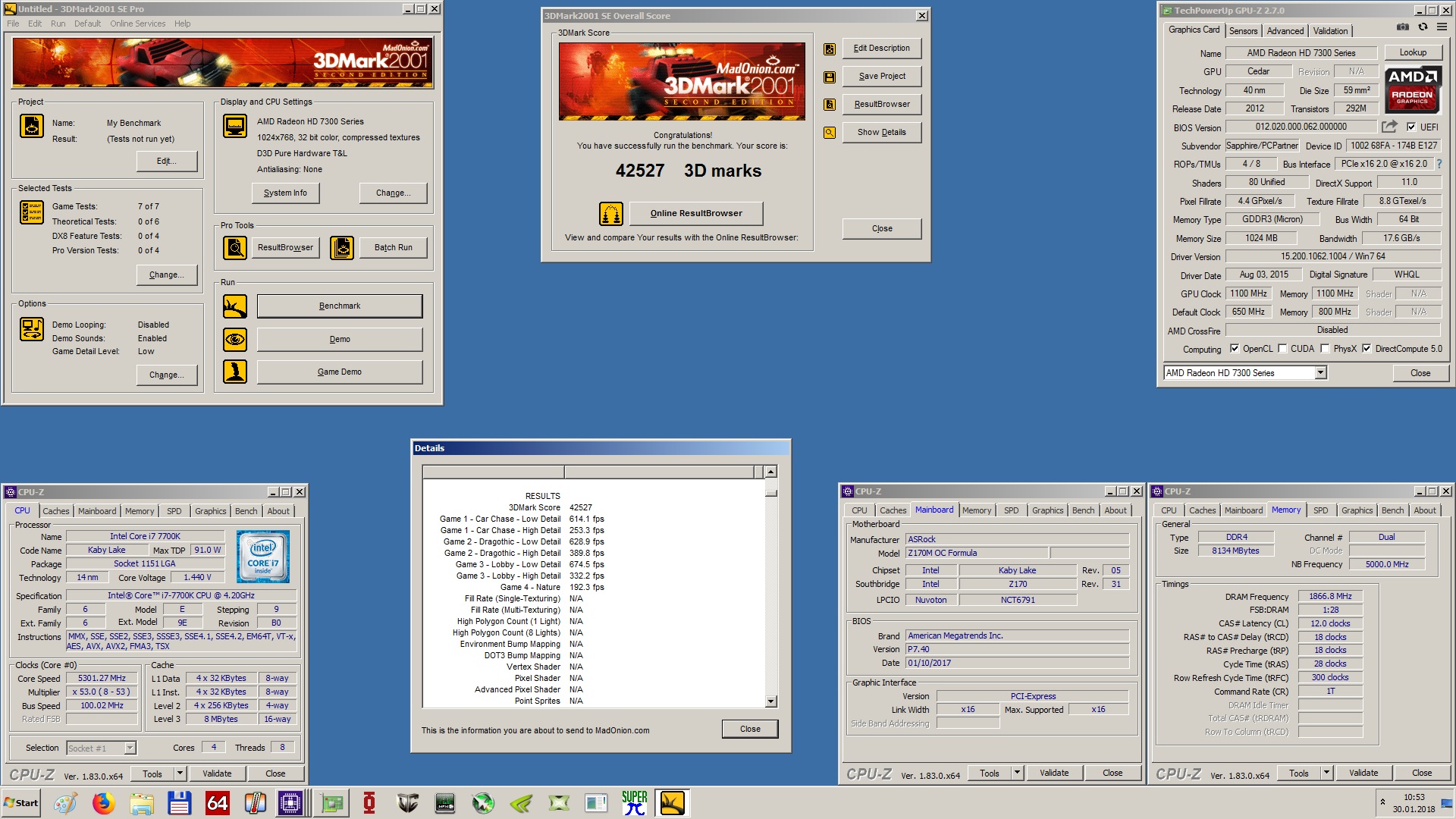Click the Bus Interface question mark icon
1456x819 pixels.
click(1439, 164)
